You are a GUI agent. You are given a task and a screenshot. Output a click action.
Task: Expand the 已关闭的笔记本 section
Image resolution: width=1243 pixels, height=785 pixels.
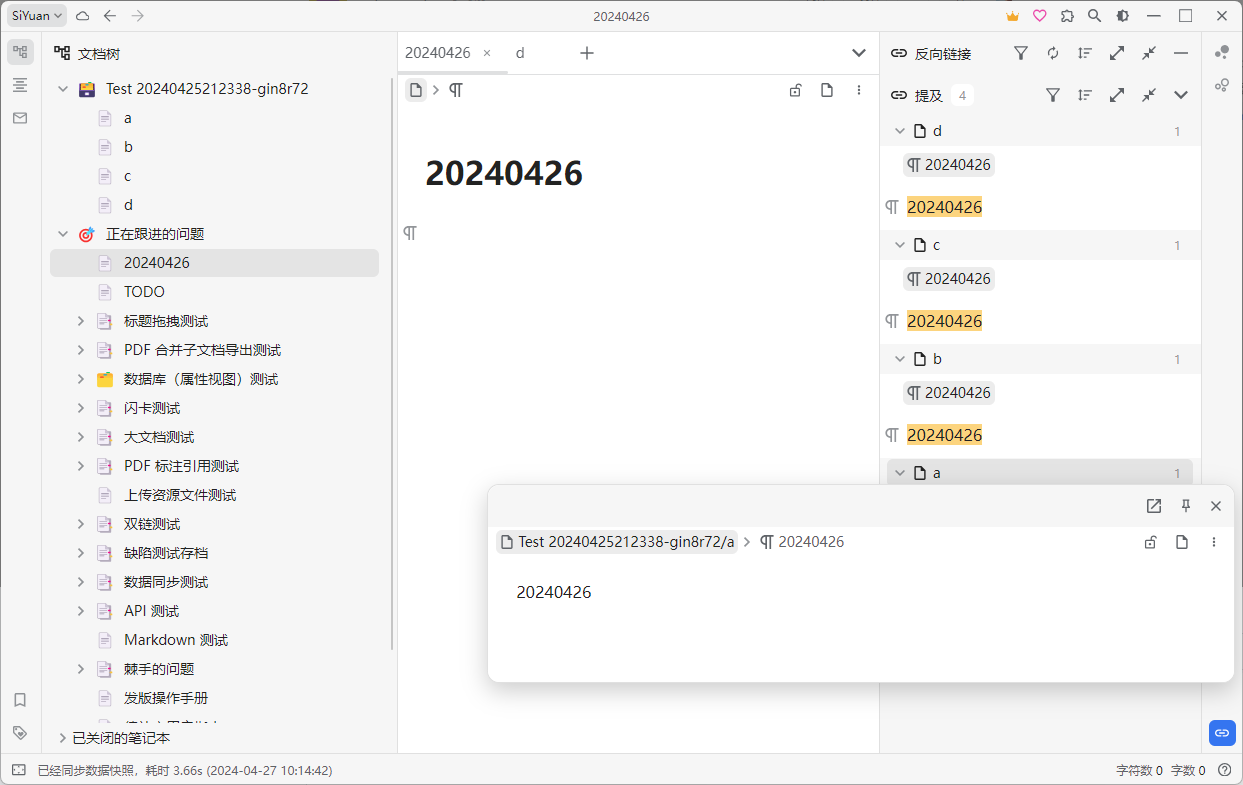click(x=63, y=738)
